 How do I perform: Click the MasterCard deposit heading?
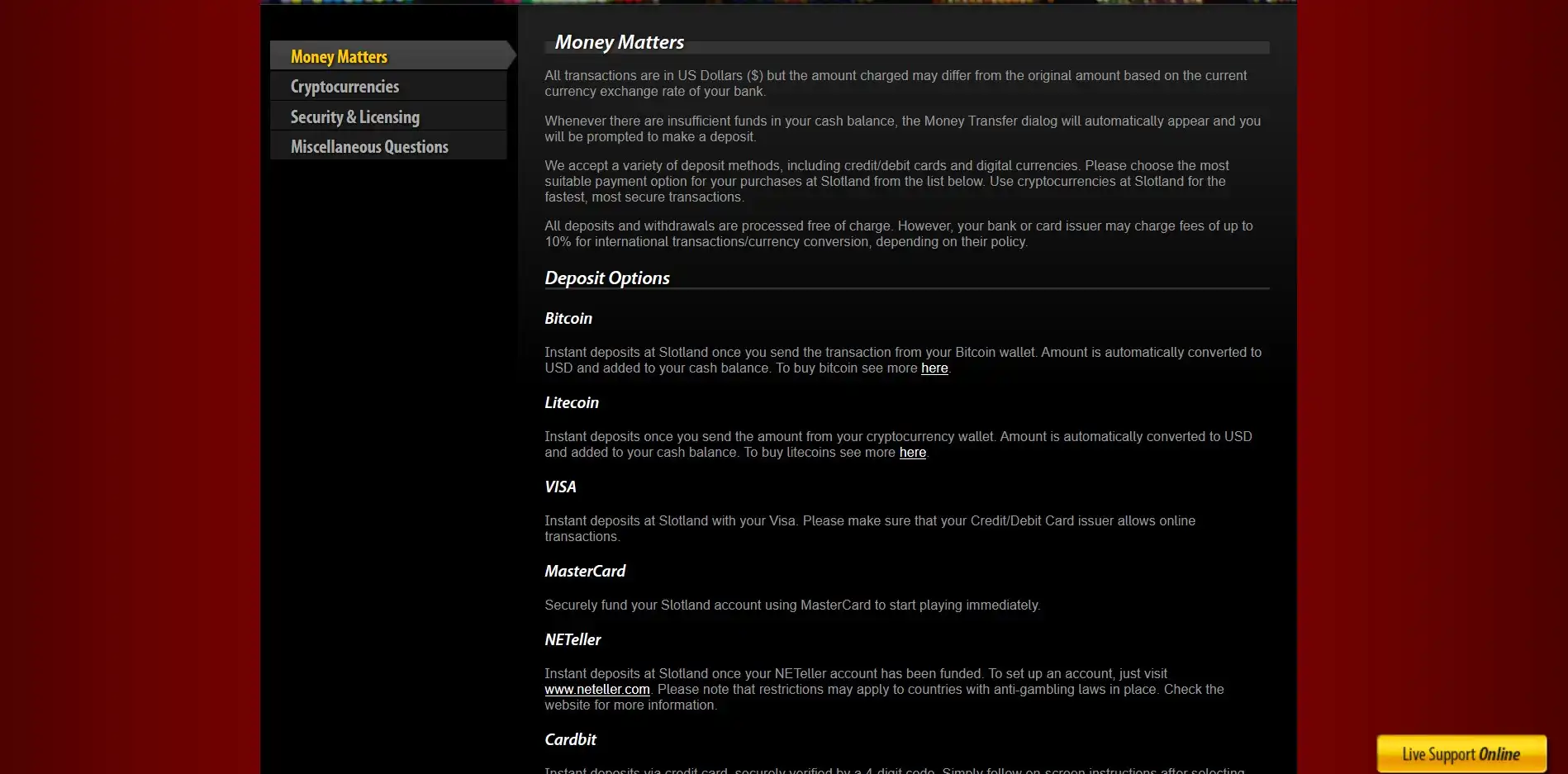tap(585, 572)
